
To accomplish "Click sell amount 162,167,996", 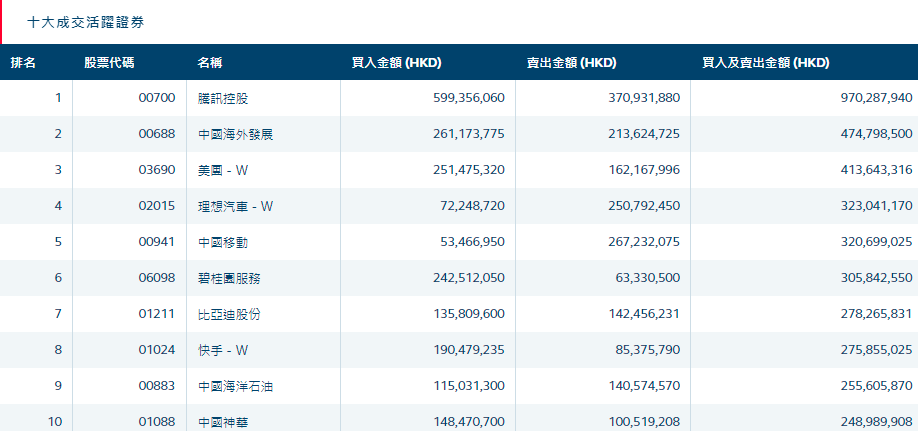I will (x=645, y=170).
